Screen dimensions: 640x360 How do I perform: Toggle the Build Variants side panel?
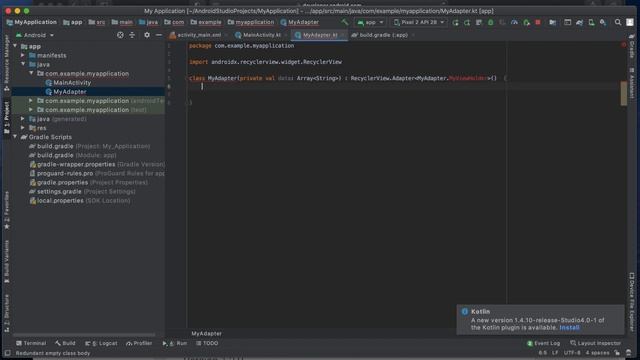click(x=7, y=262)
